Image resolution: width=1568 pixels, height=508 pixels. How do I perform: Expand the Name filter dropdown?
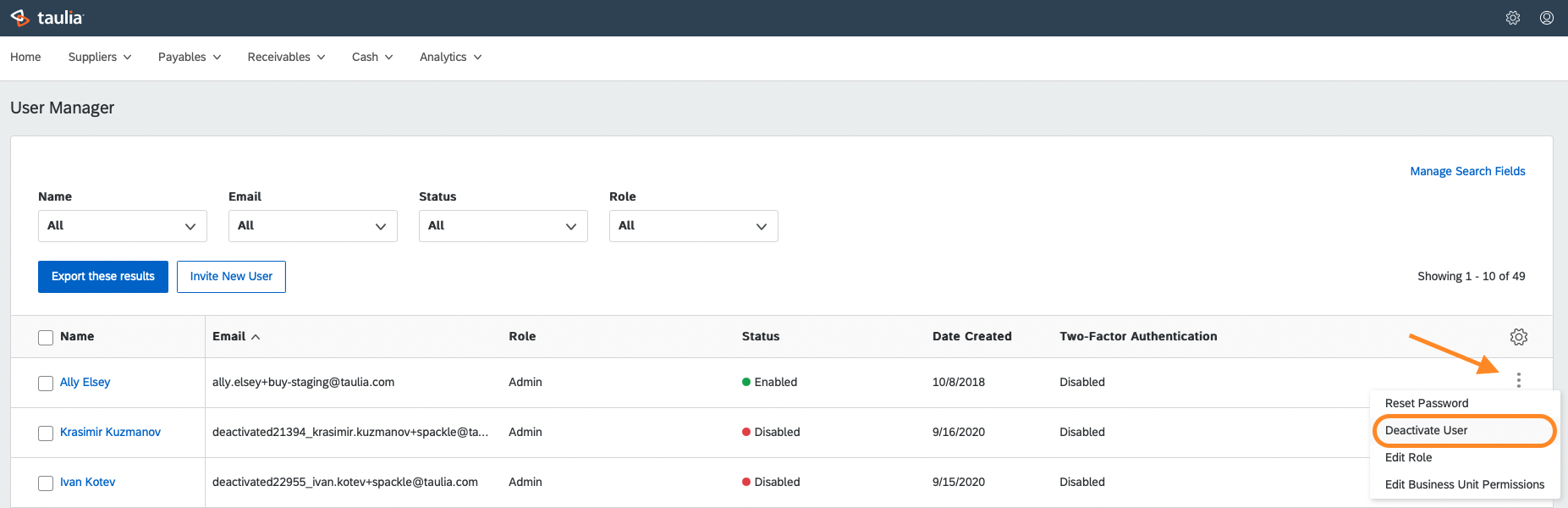(x=123, y=226)
